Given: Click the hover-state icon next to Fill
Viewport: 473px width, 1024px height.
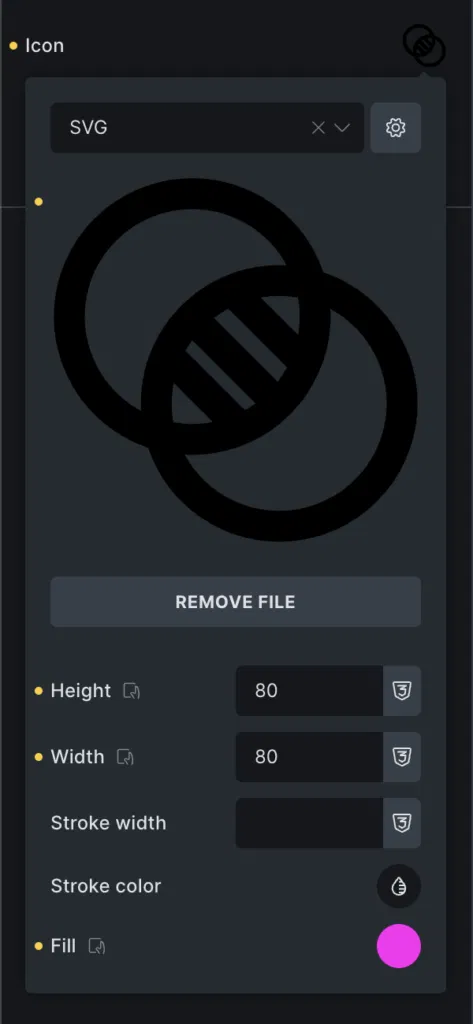Looking at the screenshot, I should (x=97, y=946).
